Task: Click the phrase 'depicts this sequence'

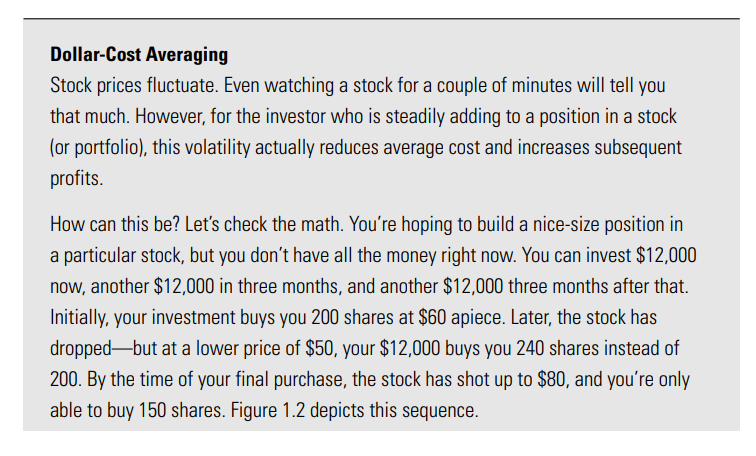Action: [394, 410]
